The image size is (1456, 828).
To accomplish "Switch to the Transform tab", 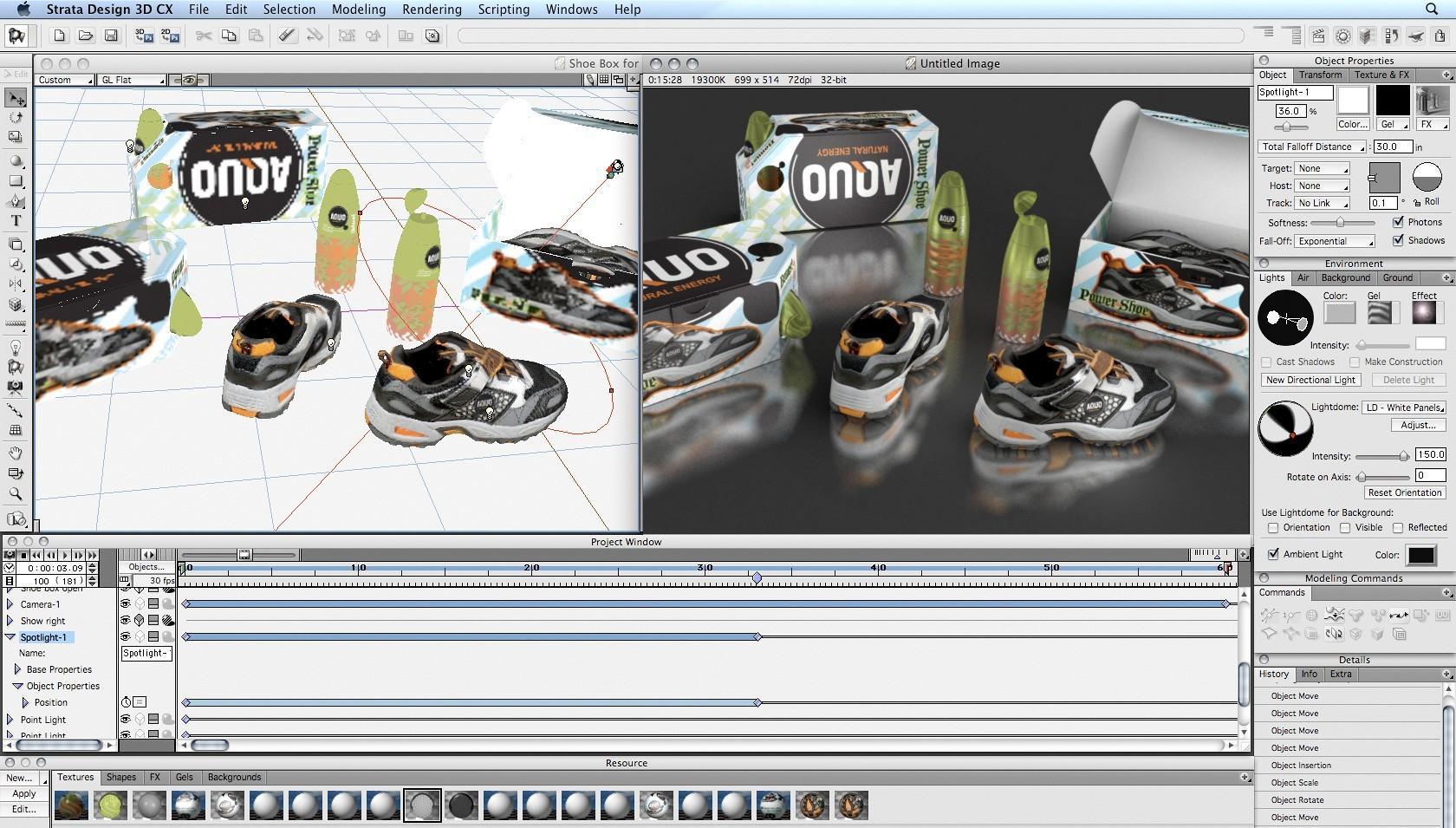I will pyautogui.click(x=1320, y=75).
